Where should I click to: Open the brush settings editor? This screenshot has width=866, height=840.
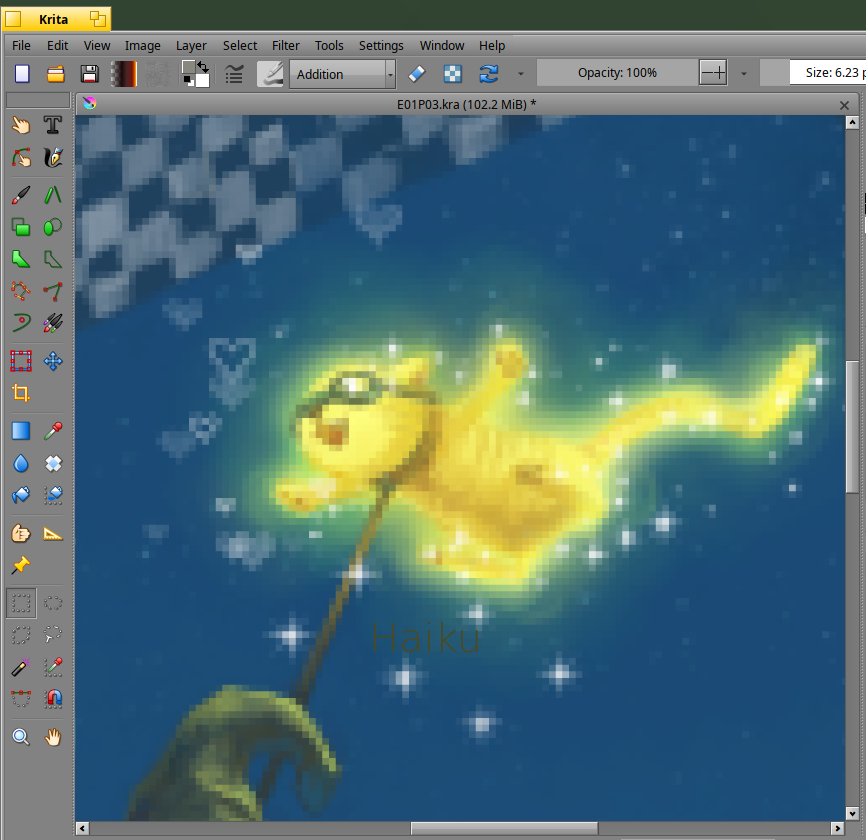(x=234, y=73)
